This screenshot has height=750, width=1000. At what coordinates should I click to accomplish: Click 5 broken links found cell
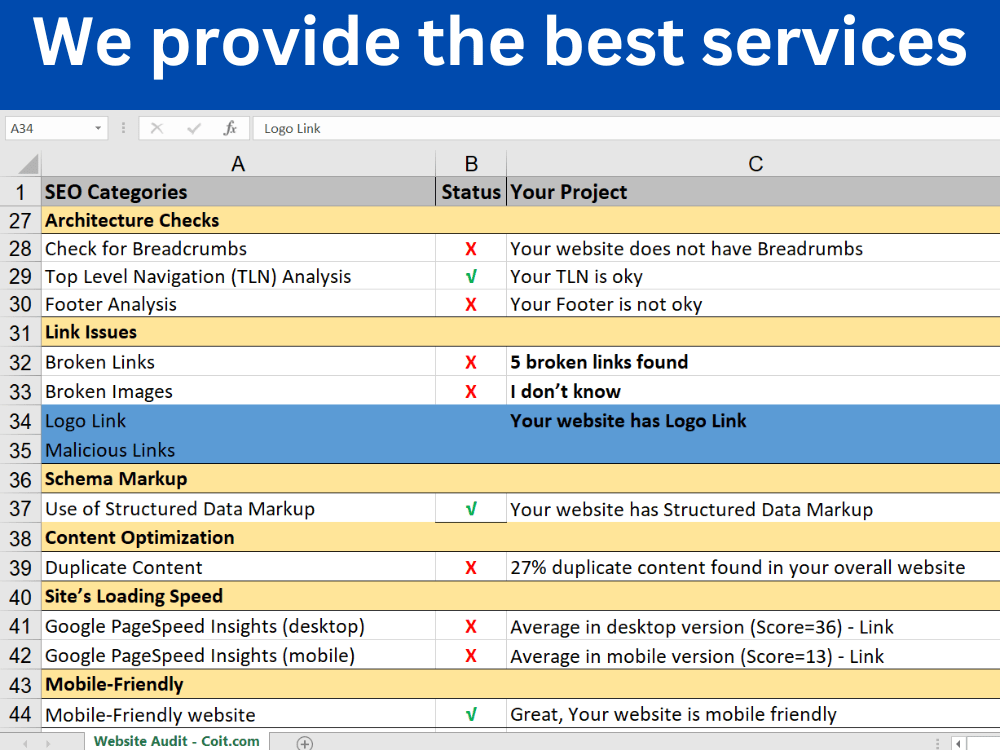tap(754, 362)
